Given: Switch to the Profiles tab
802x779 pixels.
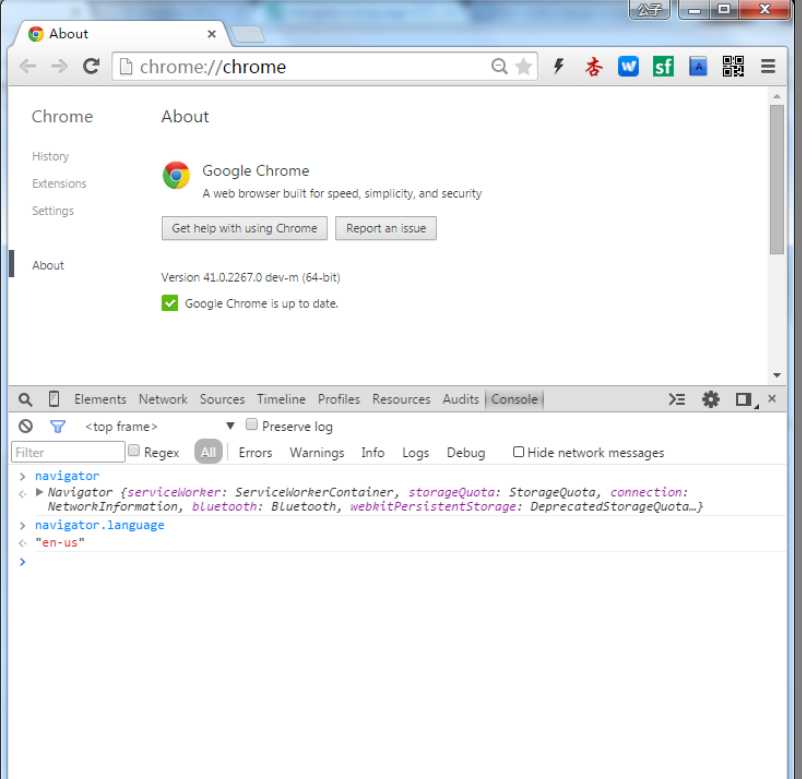Looking at the screenshot, I should pos(339,399).
